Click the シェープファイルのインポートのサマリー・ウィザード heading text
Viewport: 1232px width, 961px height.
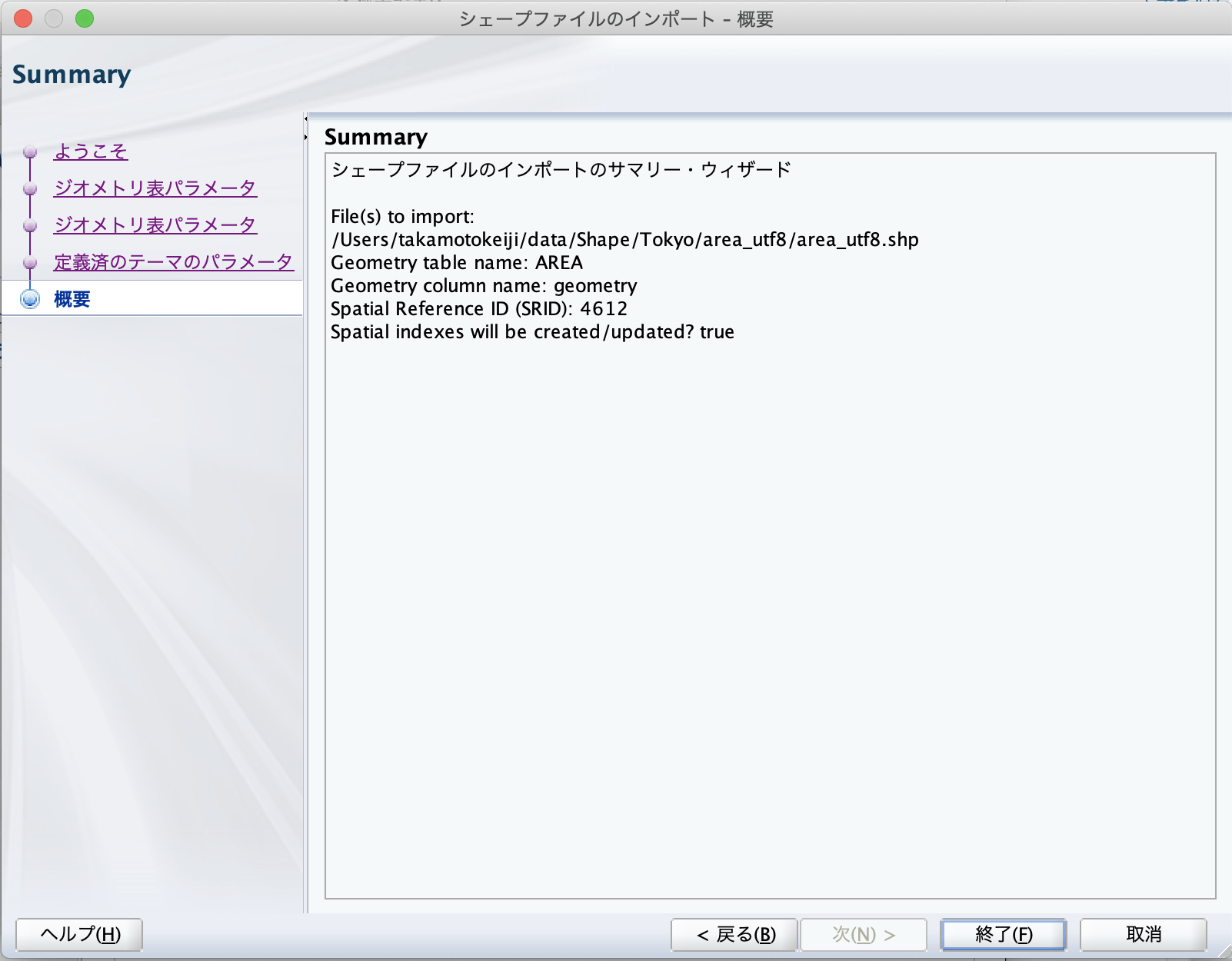point(561,170)
